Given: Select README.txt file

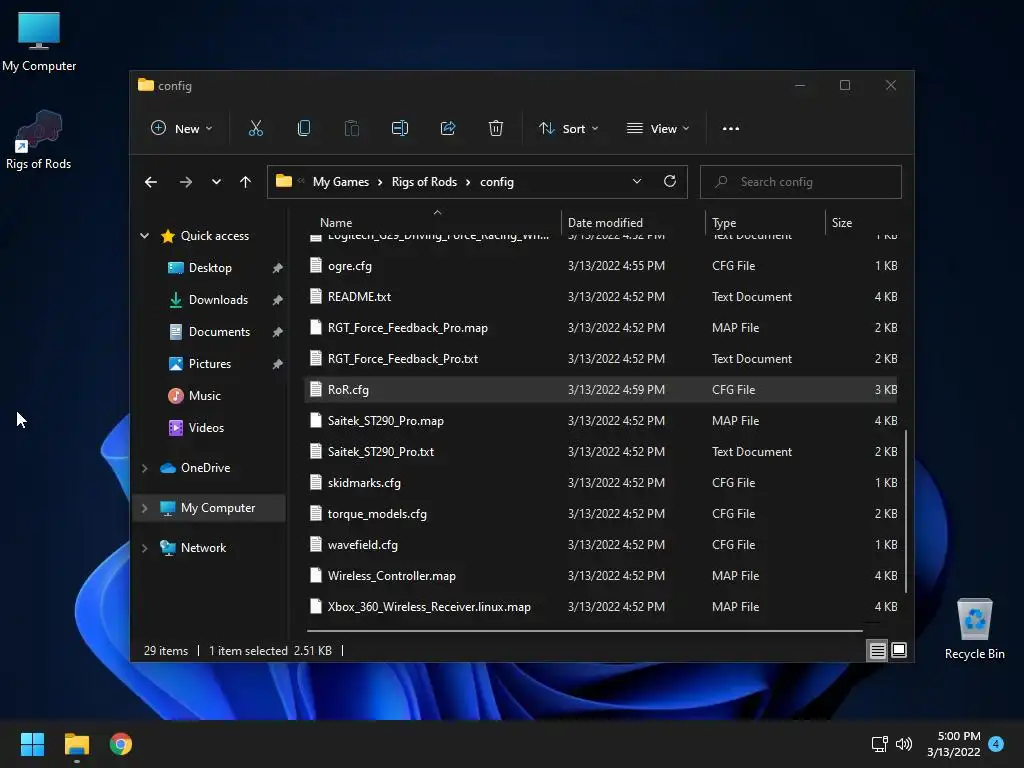Looking at the screenshot, I should click(x=601, y=296).
